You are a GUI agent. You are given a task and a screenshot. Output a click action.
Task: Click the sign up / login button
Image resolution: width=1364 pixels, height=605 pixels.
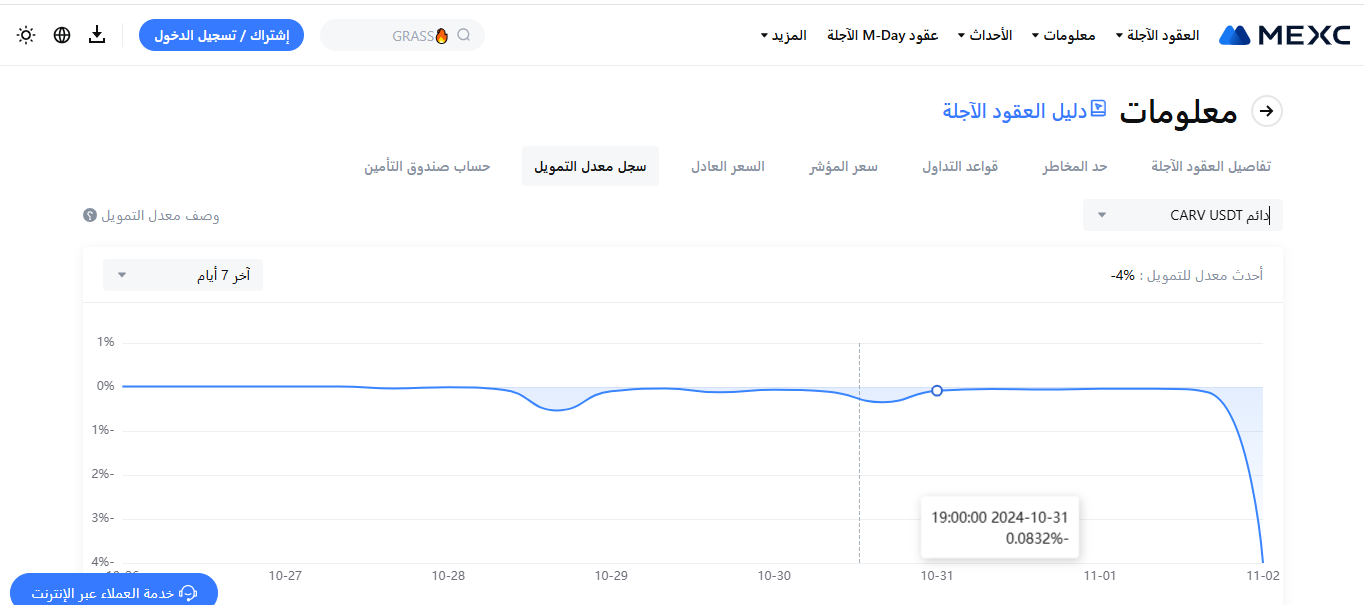pos(221,35)
